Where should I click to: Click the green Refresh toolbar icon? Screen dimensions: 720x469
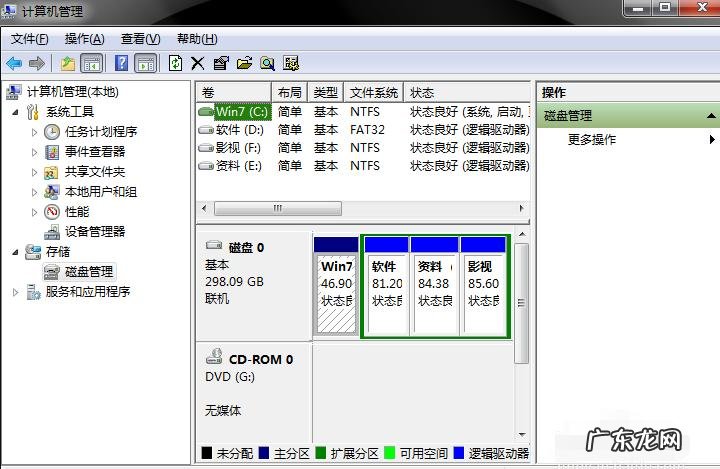pos(175,63)
